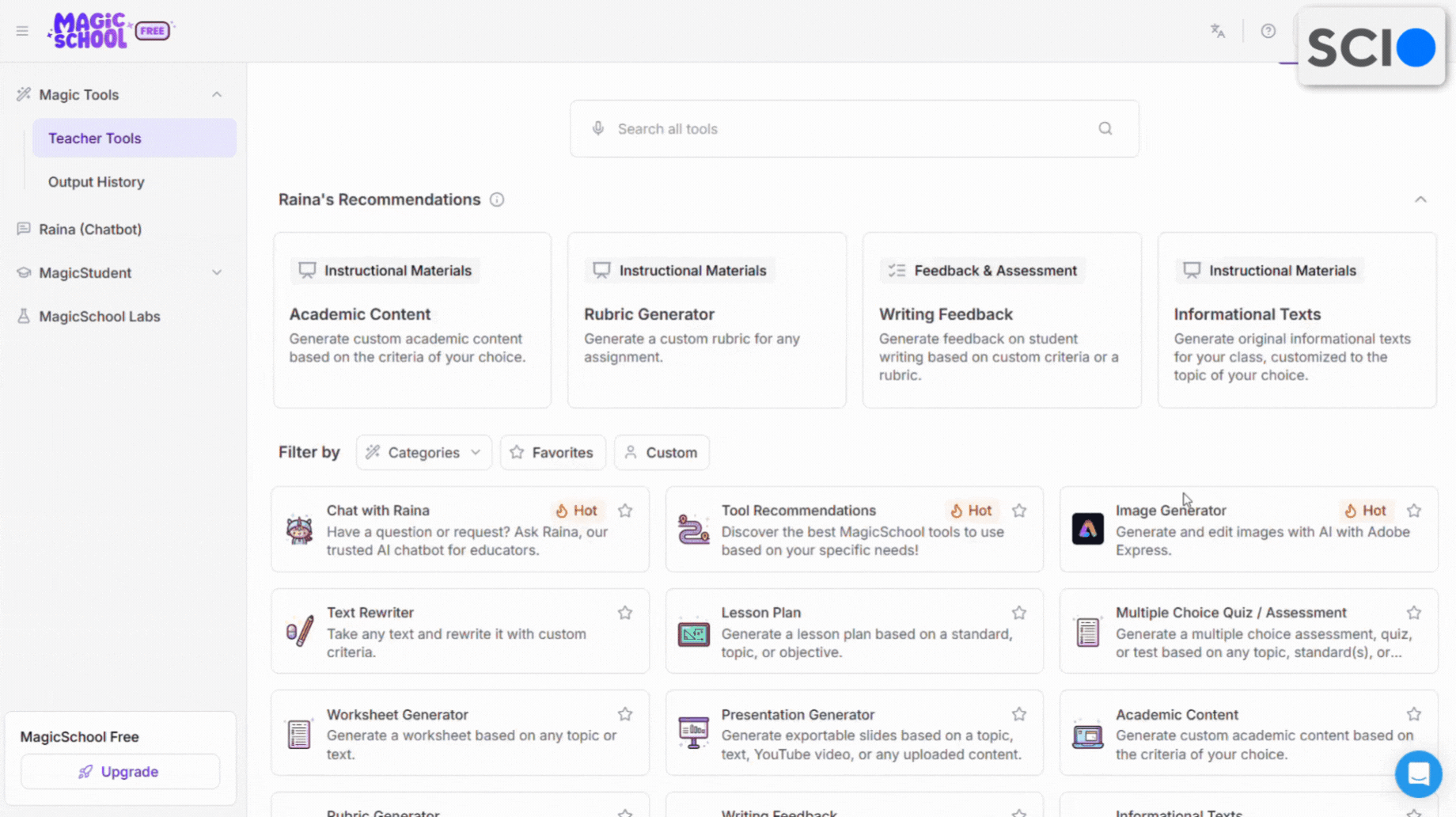Open the language translate icon

[x=1218, y=31]
